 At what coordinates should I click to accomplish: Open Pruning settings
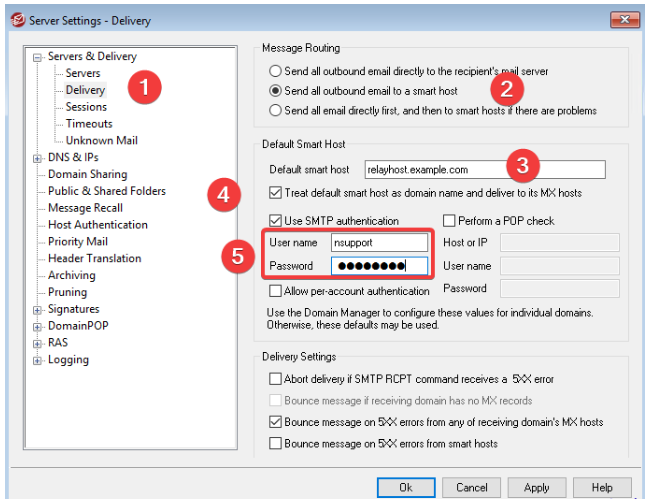(68, 292)
